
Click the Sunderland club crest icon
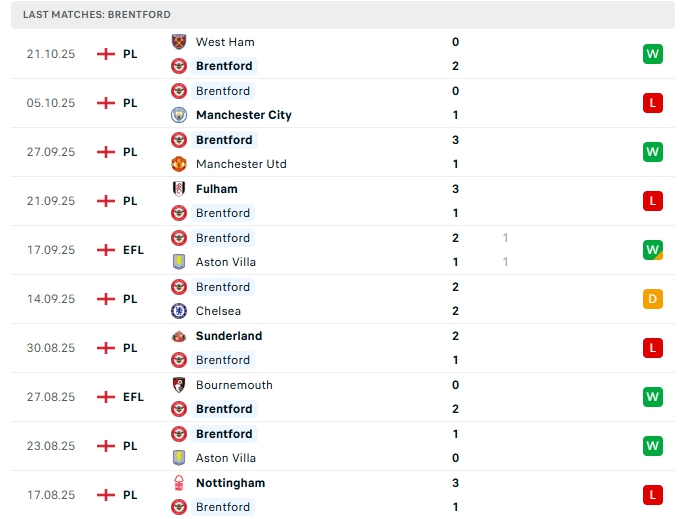click(x=180, y=336)
